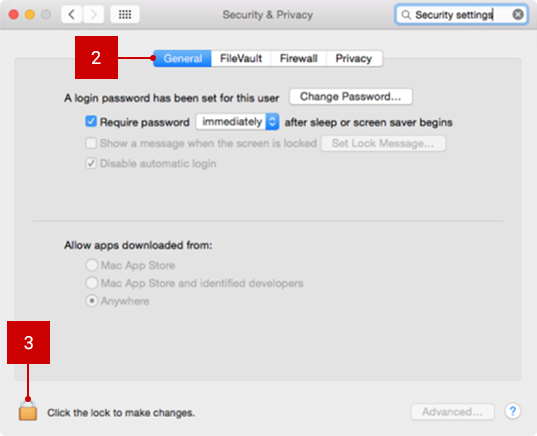Clear the search field with the X icon

517,14
